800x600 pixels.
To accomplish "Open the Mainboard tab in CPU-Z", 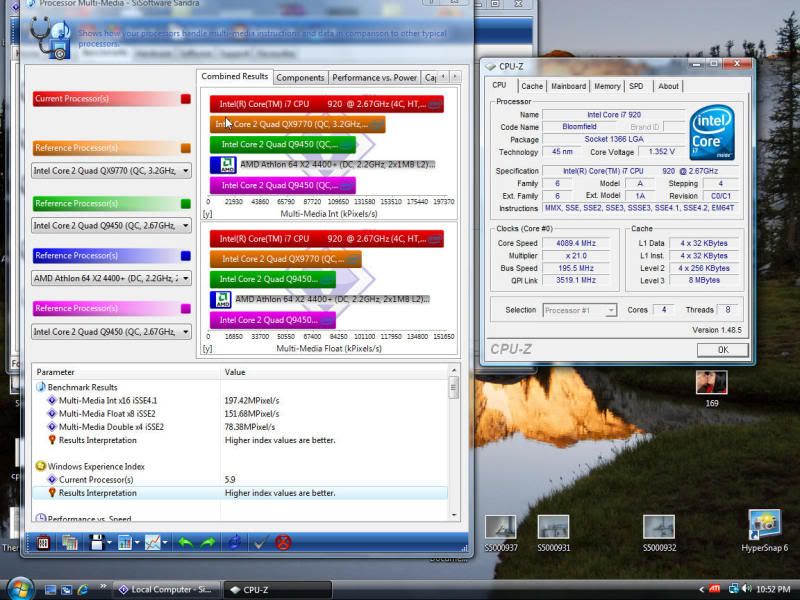I will 568,86.
